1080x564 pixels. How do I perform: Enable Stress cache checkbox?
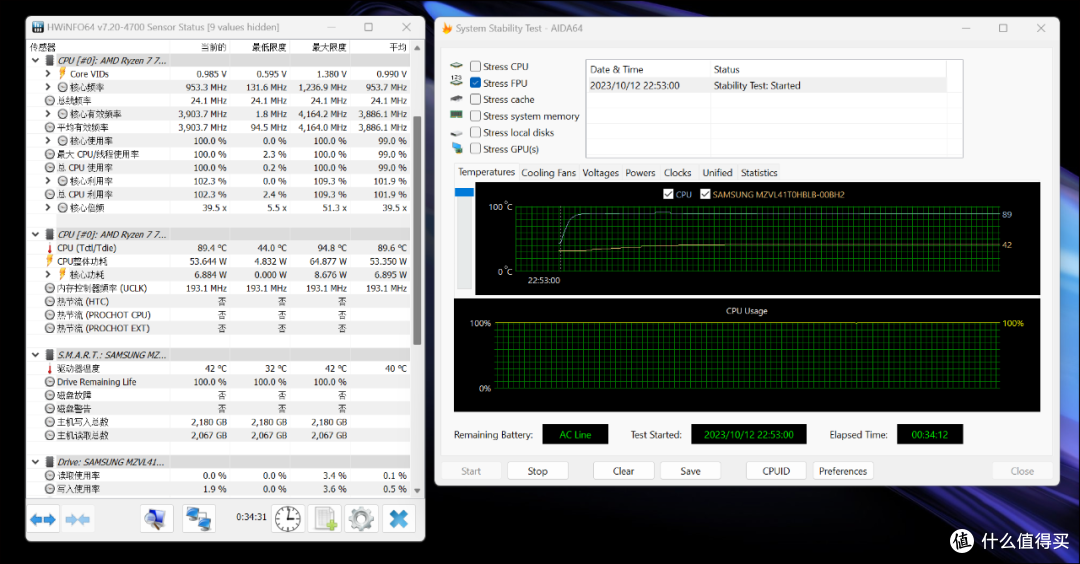tap(475, 99)
